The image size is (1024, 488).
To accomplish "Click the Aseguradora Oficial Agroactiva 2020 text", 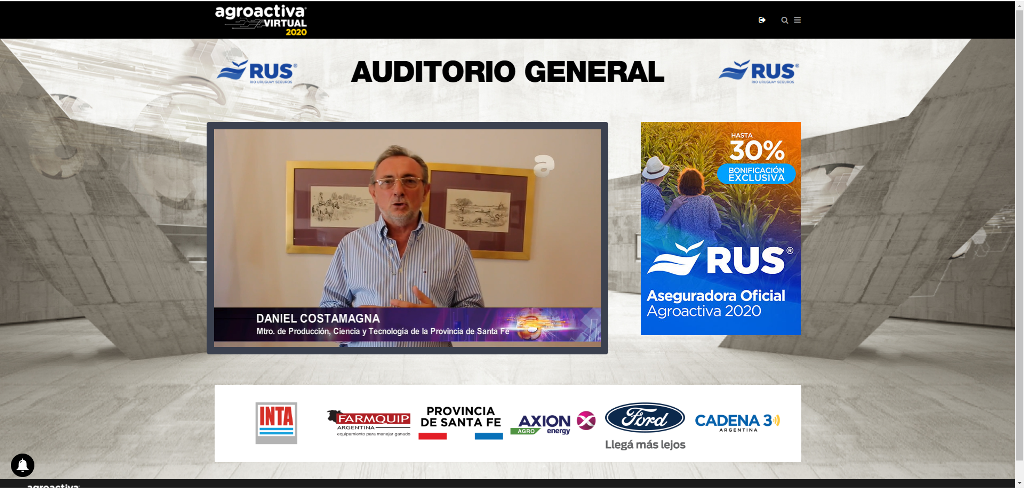I will click(716, 303).
